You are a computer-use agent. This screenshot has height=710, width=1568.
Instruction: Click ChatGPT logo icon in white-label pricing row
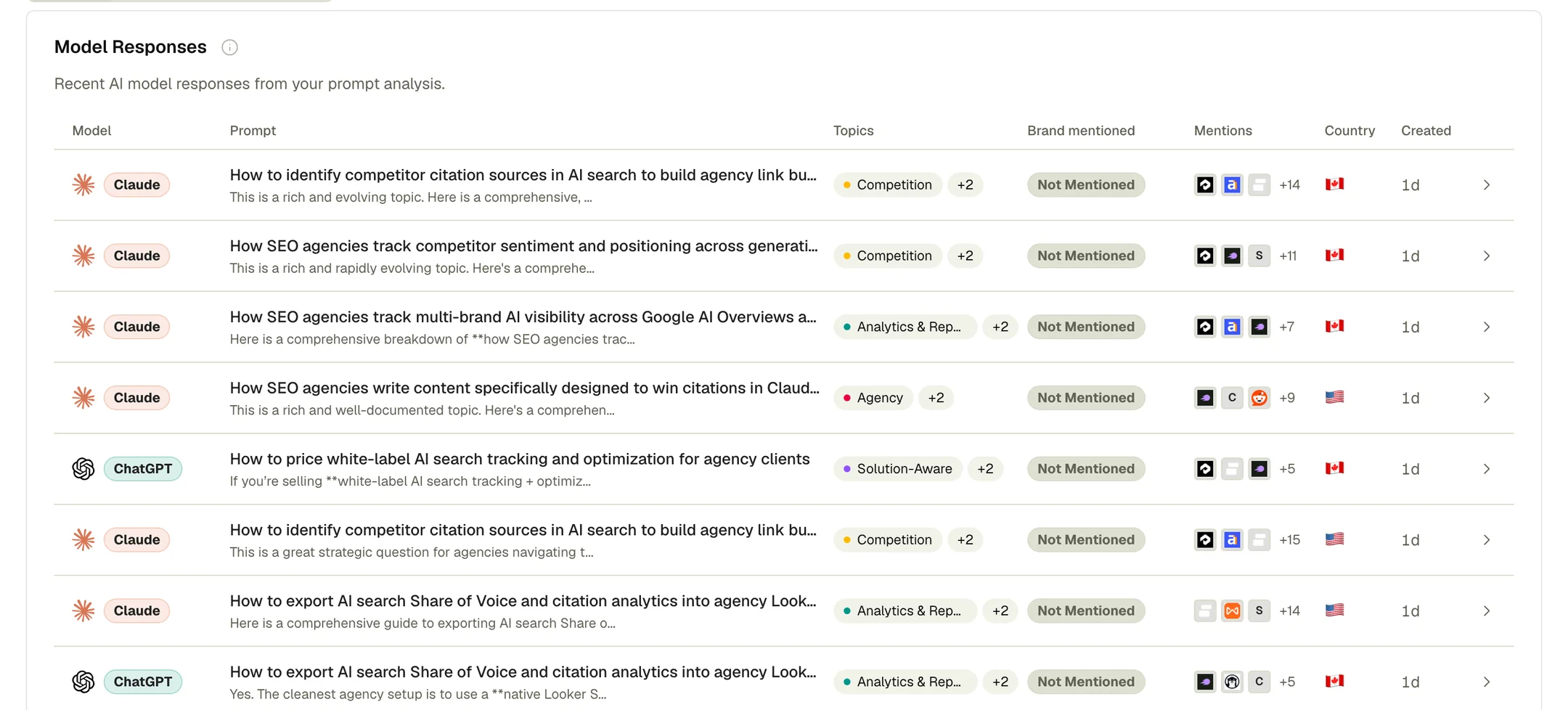point(83,469)
